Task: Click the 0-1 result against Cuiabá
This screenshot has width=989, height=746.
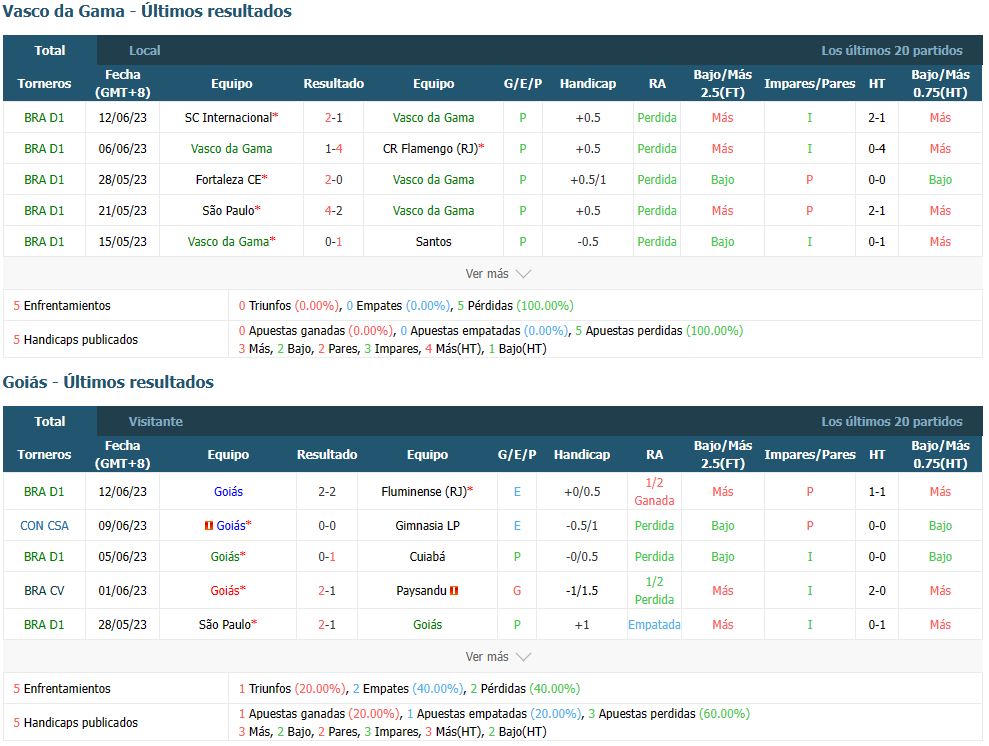Action: coord(327,557)
